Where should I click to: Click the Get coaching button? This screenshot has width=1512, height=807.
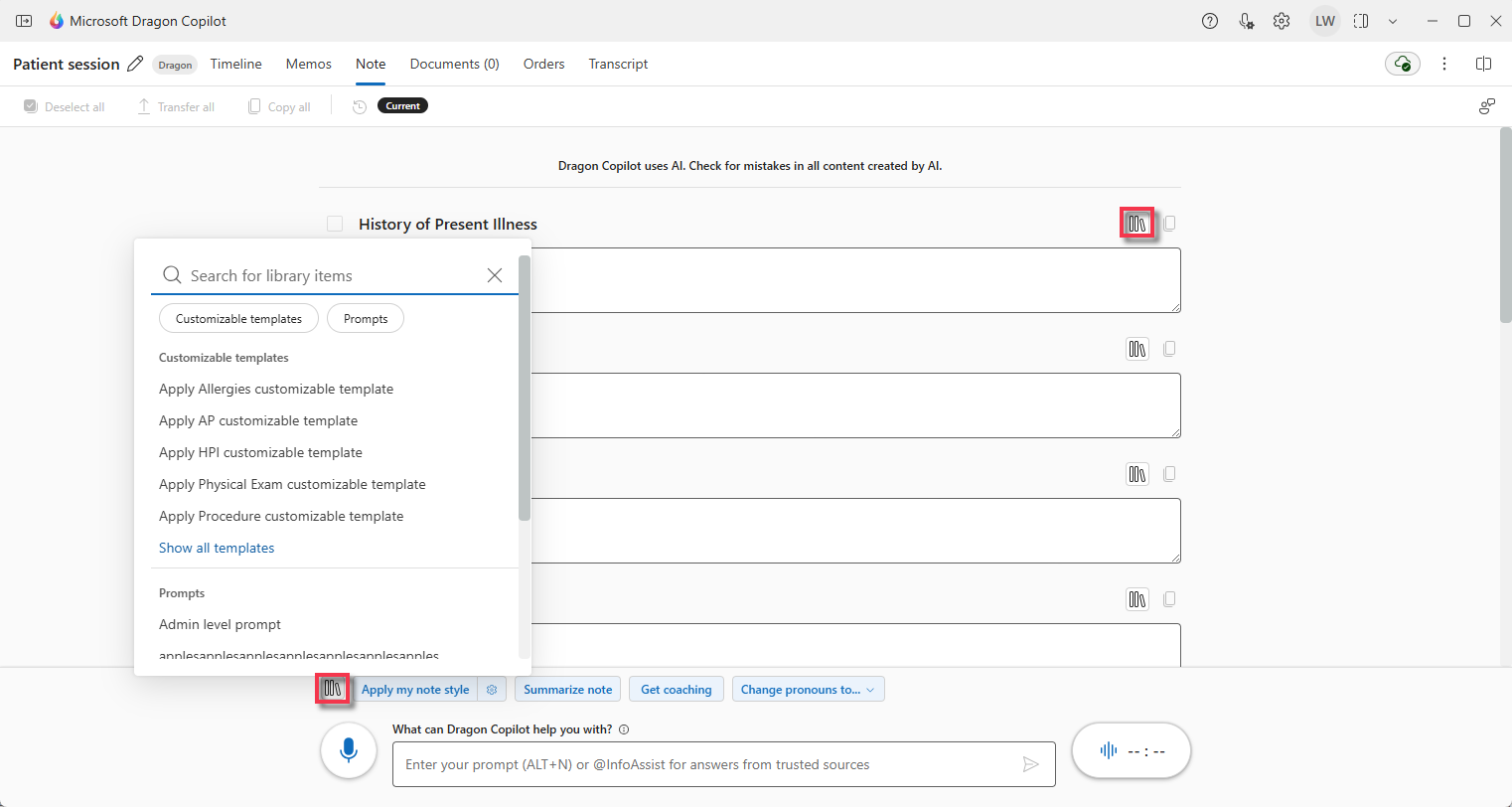pyautogui.click(x=677, y=689)
